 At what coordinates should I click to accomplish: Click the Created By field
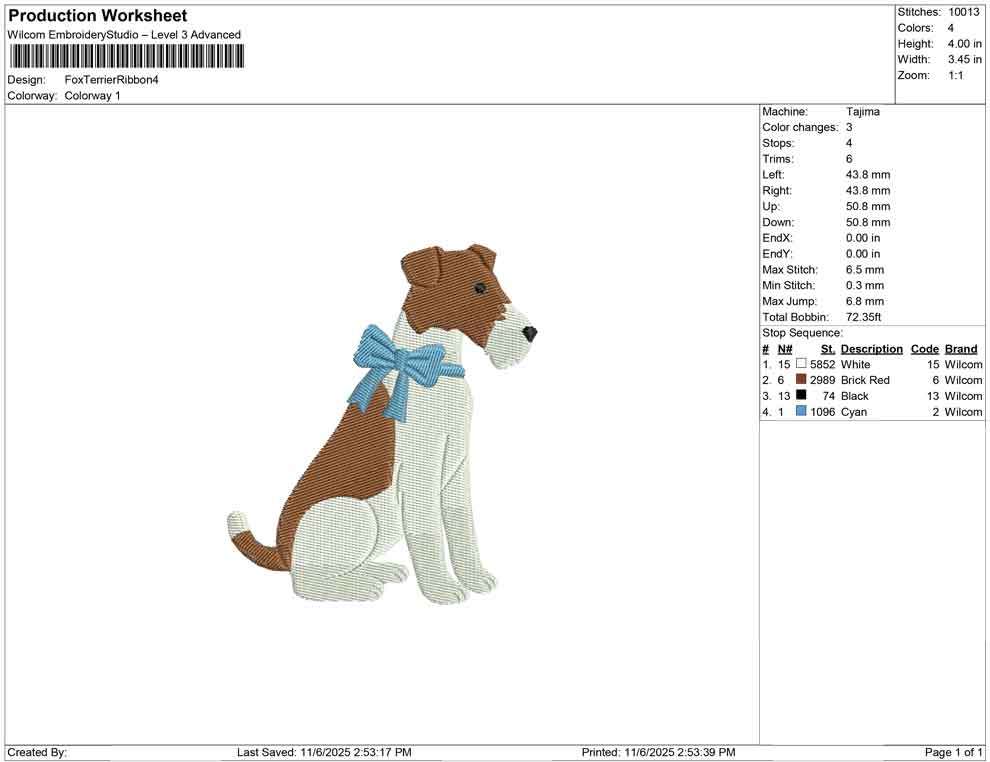coord(37,751)
